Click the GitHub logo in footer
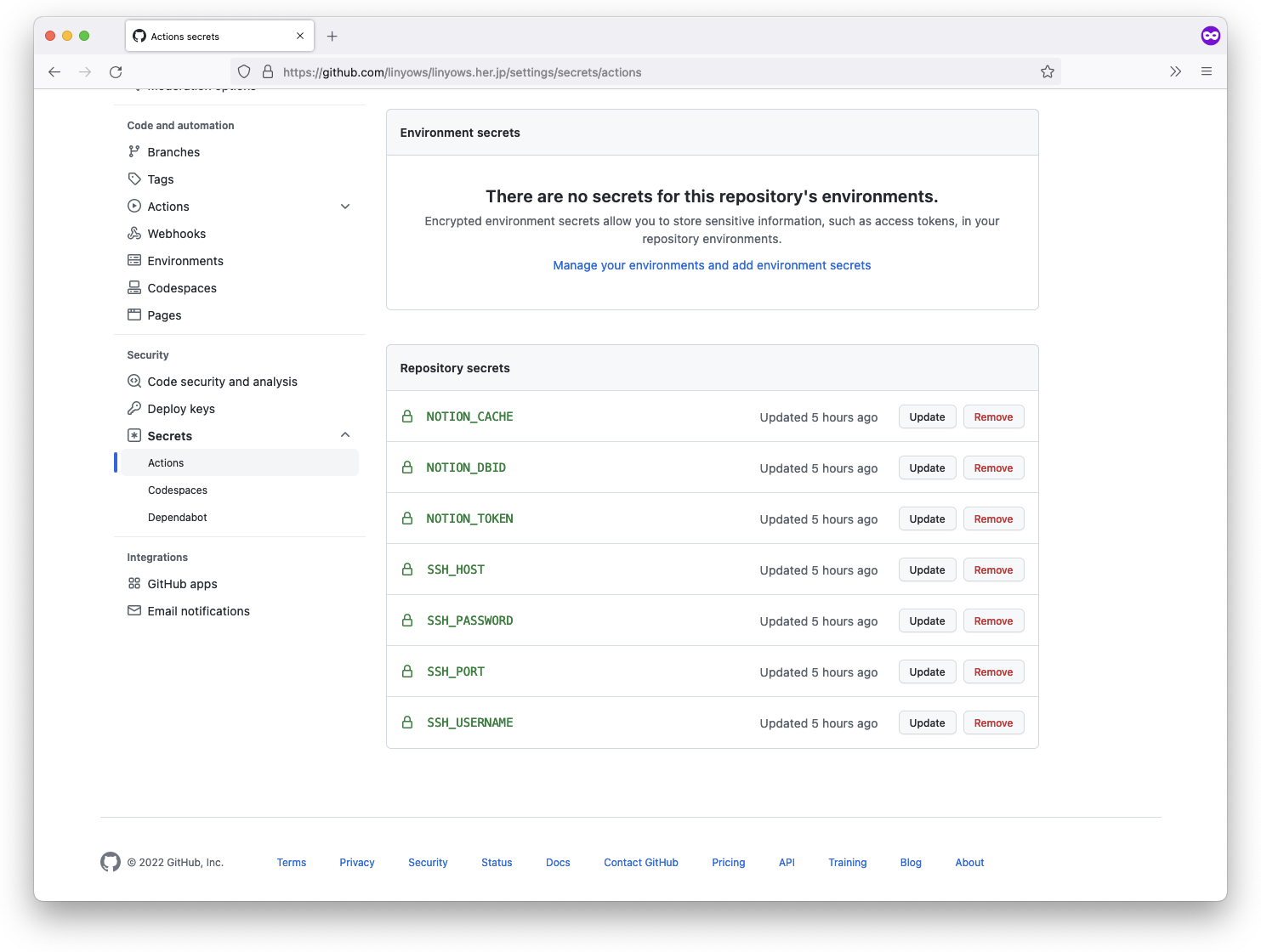The height and width of the screenshot is (952, 1261). tap(110, 862)
